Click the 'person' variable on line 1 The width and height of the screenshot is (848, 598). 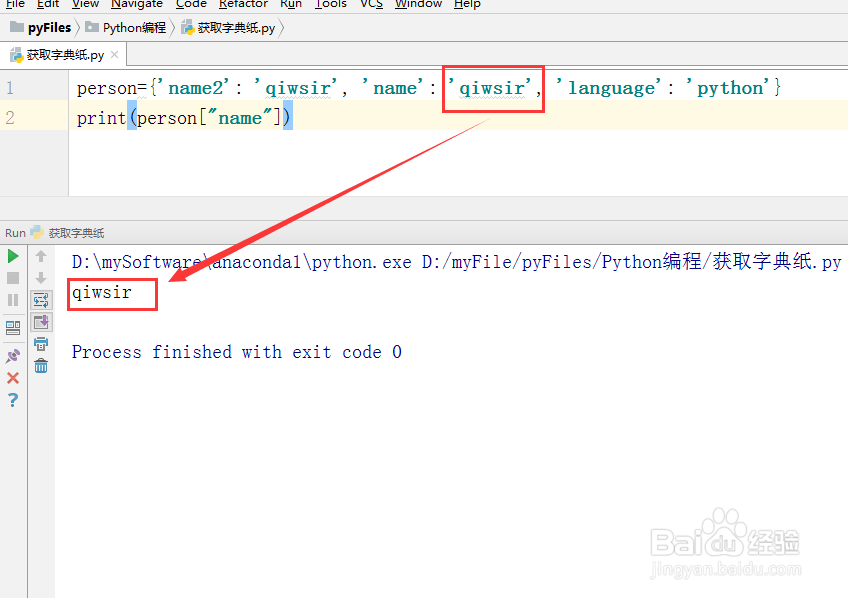107,88
